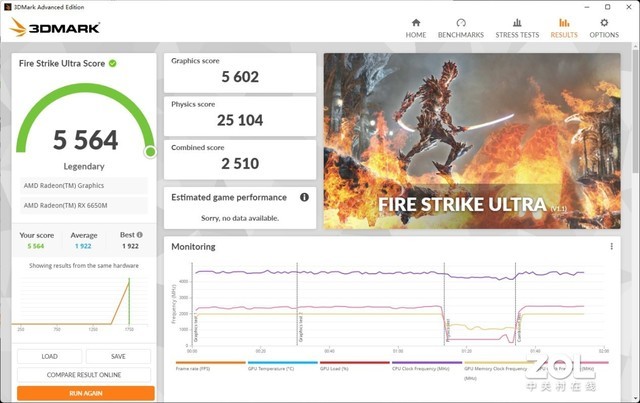The image size is (640, 403).
Task: Click the Graphics score card
Action: (240, 73)
